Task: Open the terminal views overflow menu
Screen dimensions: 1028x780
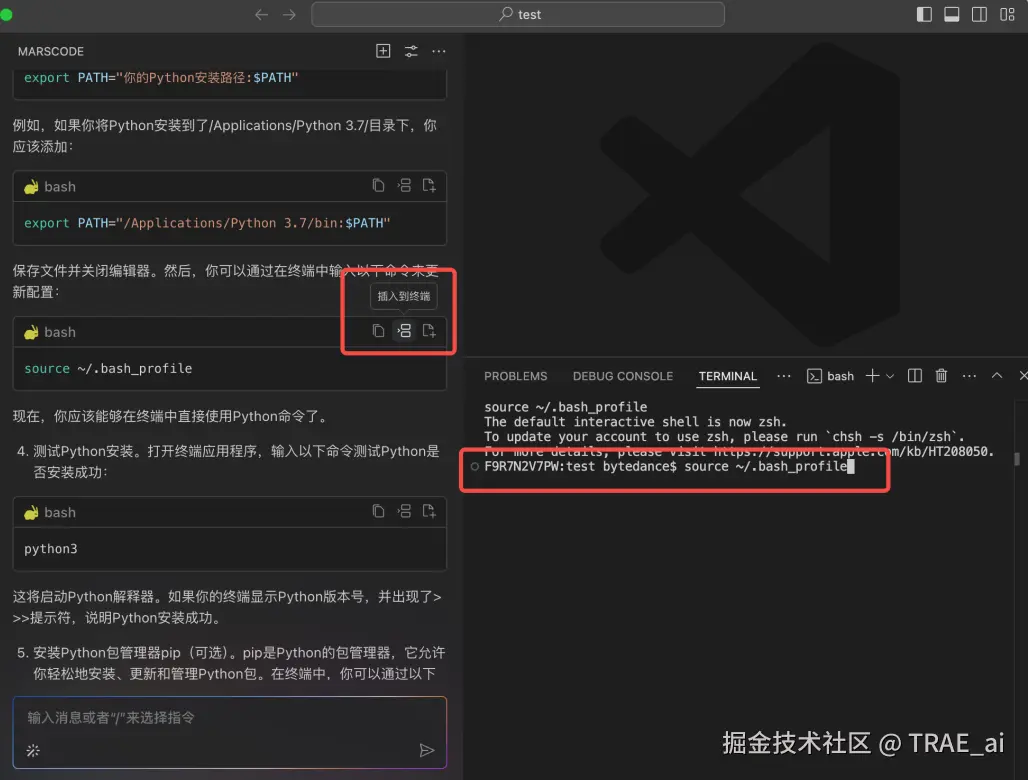Action: pyautogui.click(x=968, y=375)
